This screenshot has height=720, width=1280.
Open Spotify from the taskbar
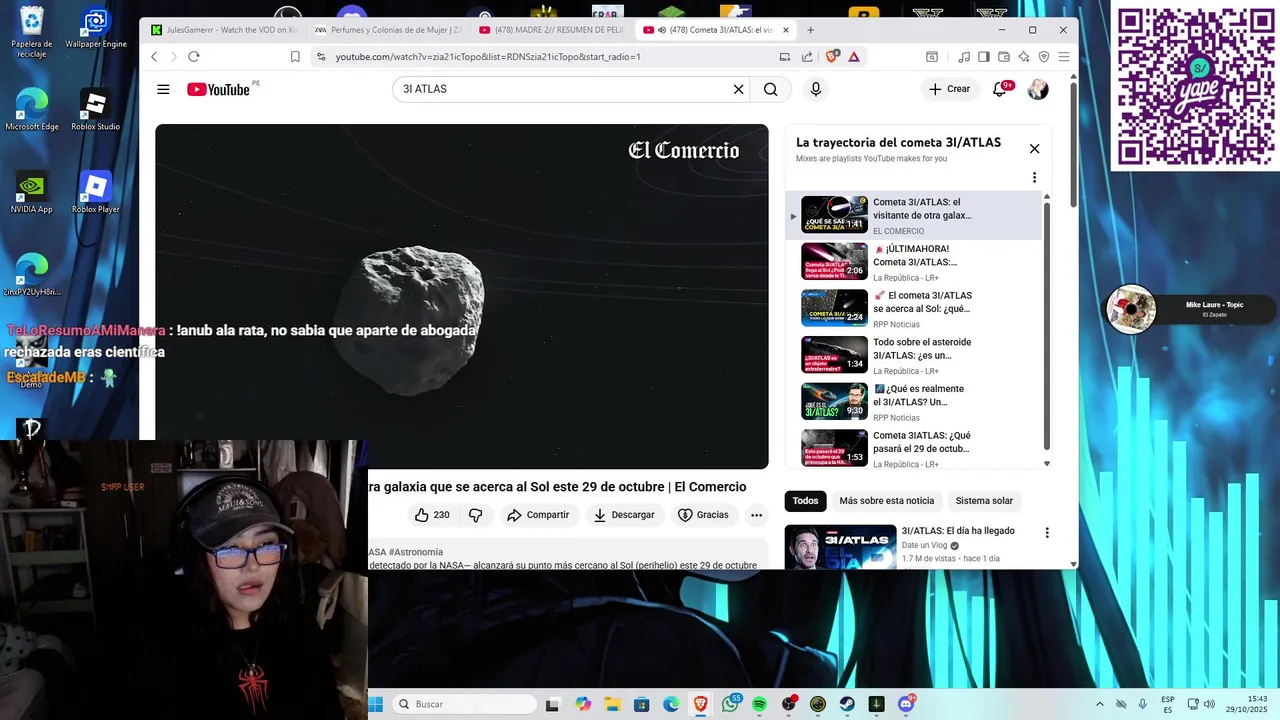pyautogui.click(x=759, y=704)
